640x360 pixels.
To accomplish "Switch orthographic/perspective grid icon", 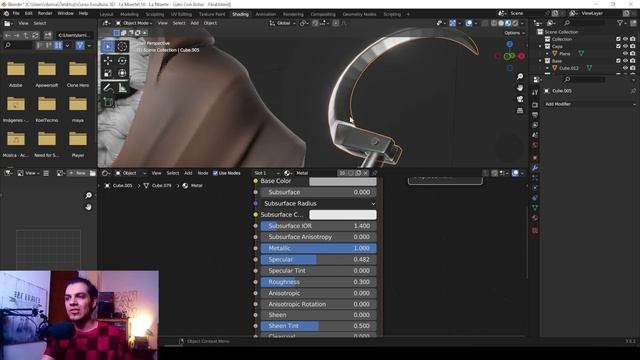I will click(x=520, y=111).
